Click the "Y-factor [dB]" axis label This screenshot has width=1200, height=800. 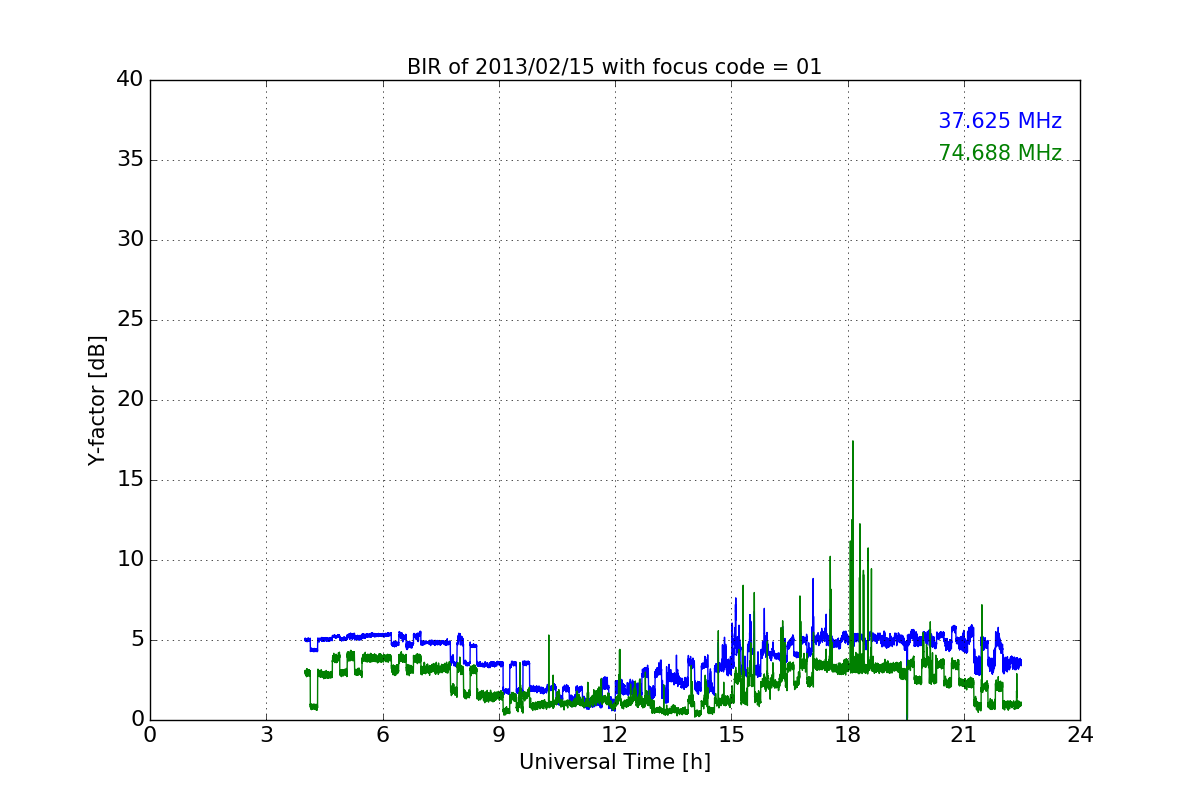click(x=97, y=400)
